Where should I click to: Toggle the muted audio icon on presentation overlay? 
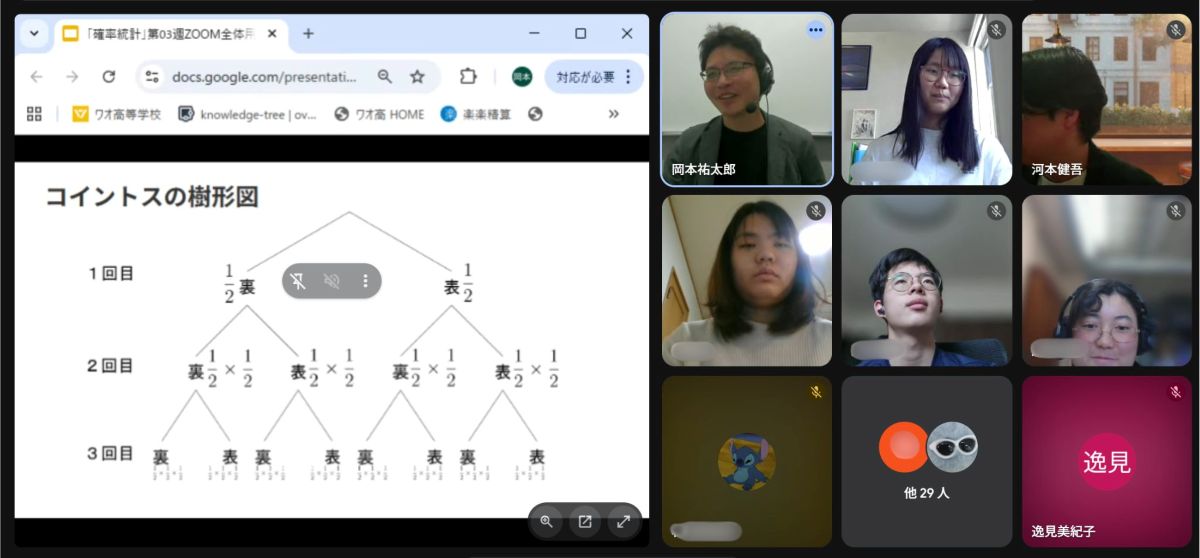pyautogui.click(x=332, y=281)
